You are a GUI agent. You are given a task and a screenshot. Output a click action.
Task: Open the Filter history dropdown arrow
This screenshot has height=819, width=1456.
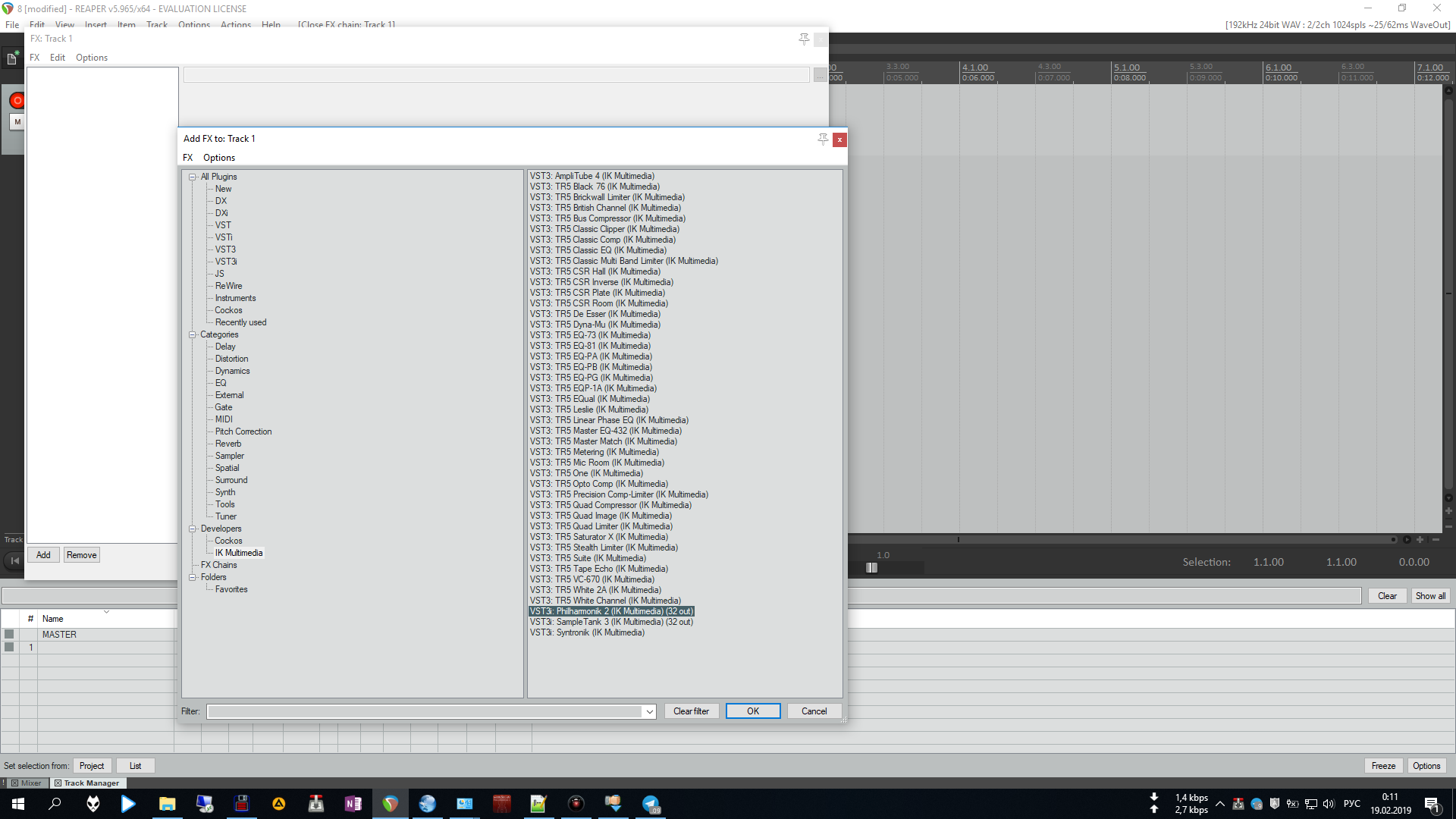point(649,711)
